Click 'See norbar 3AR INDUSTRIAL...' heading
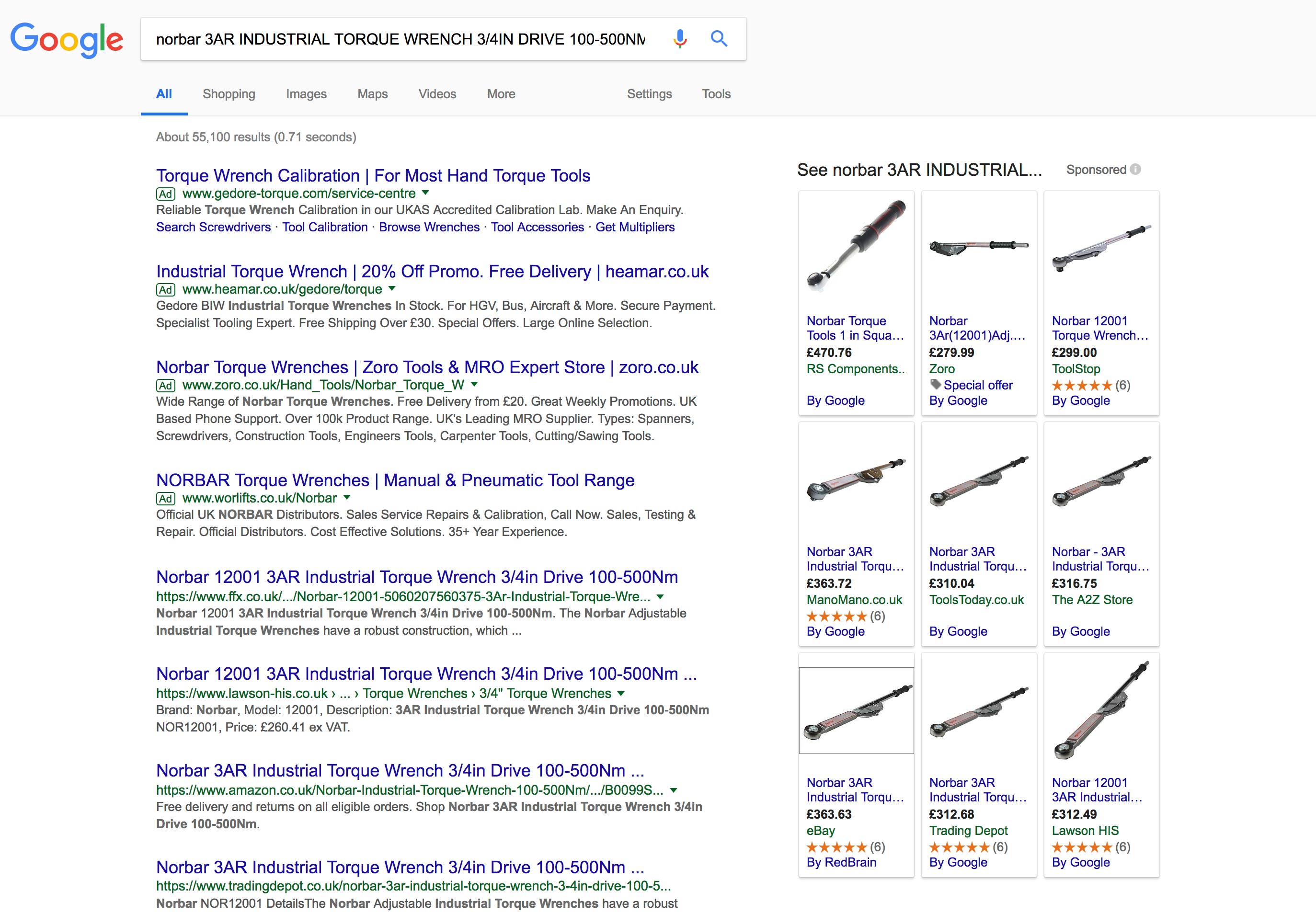1316x914 pixels. coord(919,170)
